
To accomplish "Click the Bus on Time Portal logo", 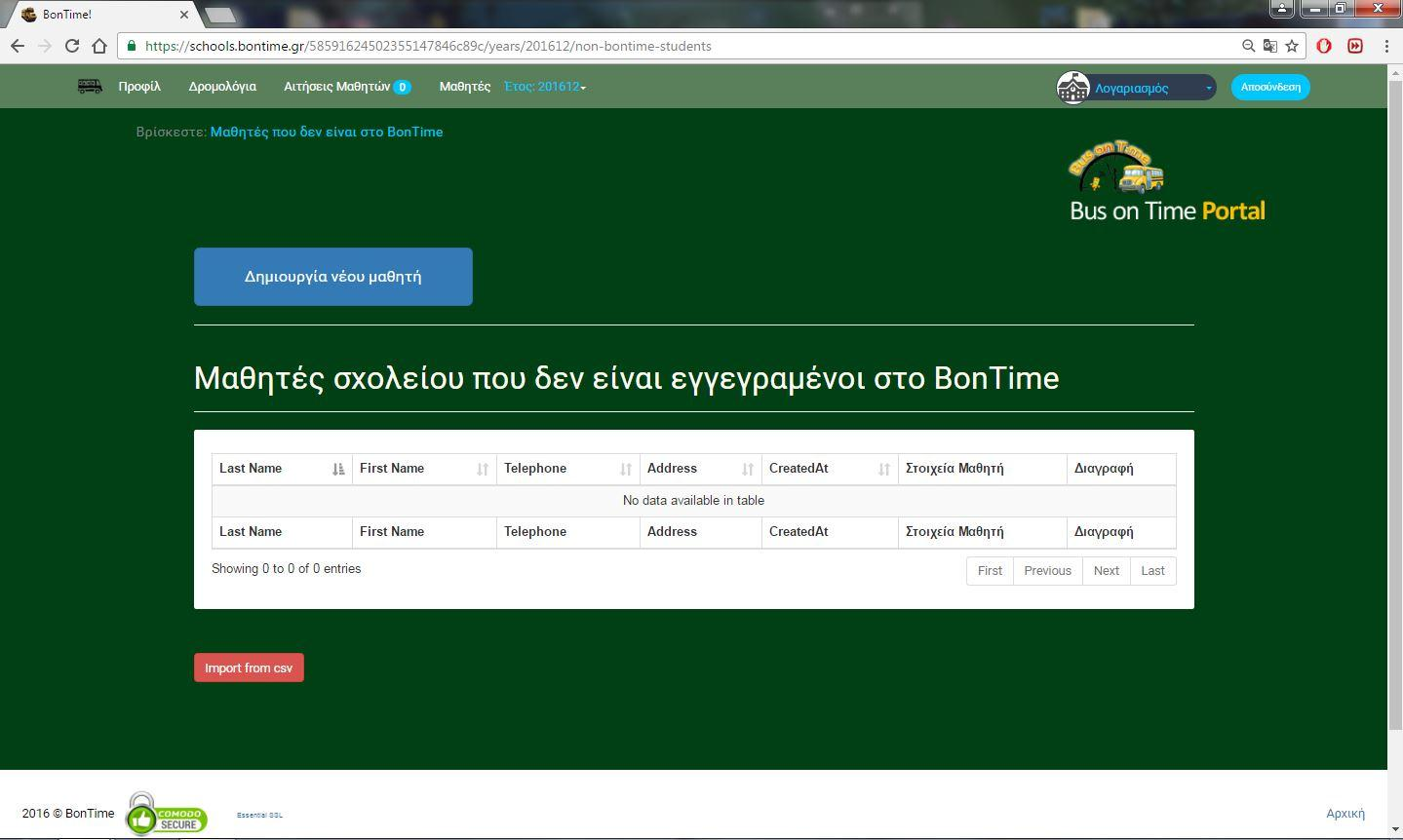I will click(x=1166, y=182).
